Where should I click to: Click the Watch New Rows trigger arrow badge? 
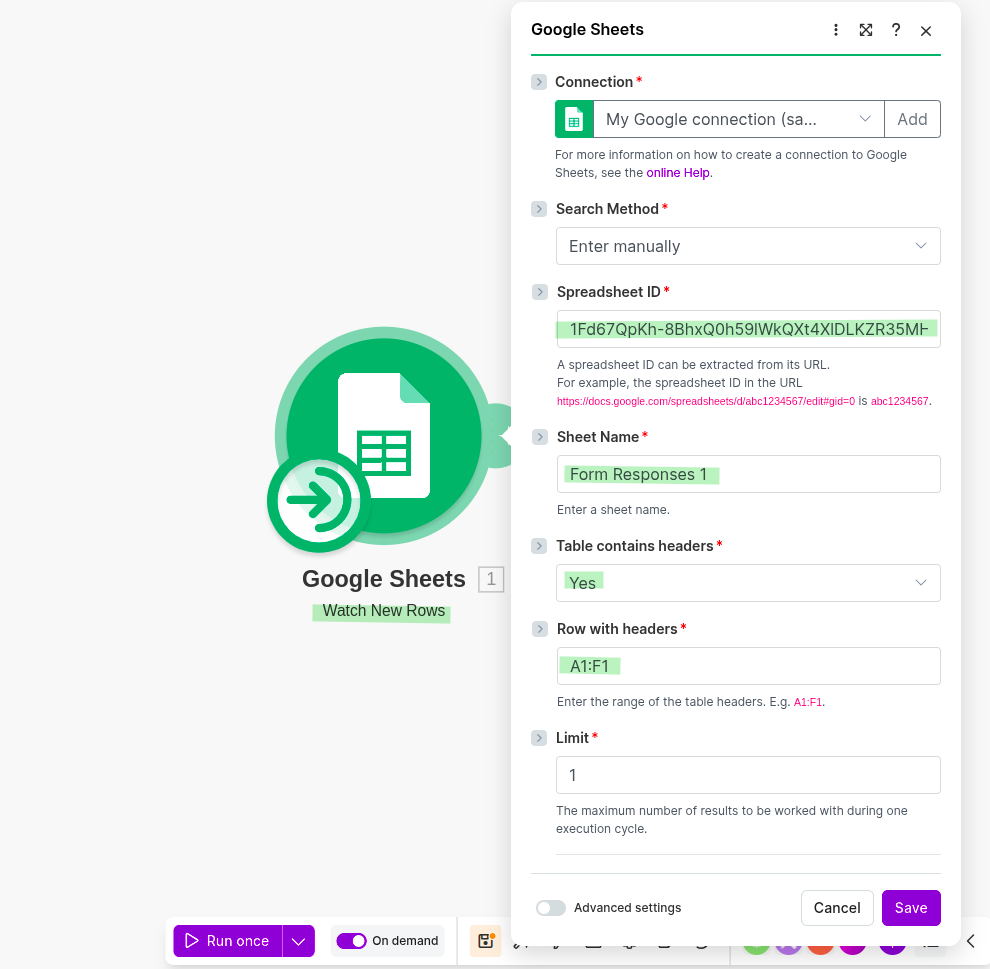(318, 502)
